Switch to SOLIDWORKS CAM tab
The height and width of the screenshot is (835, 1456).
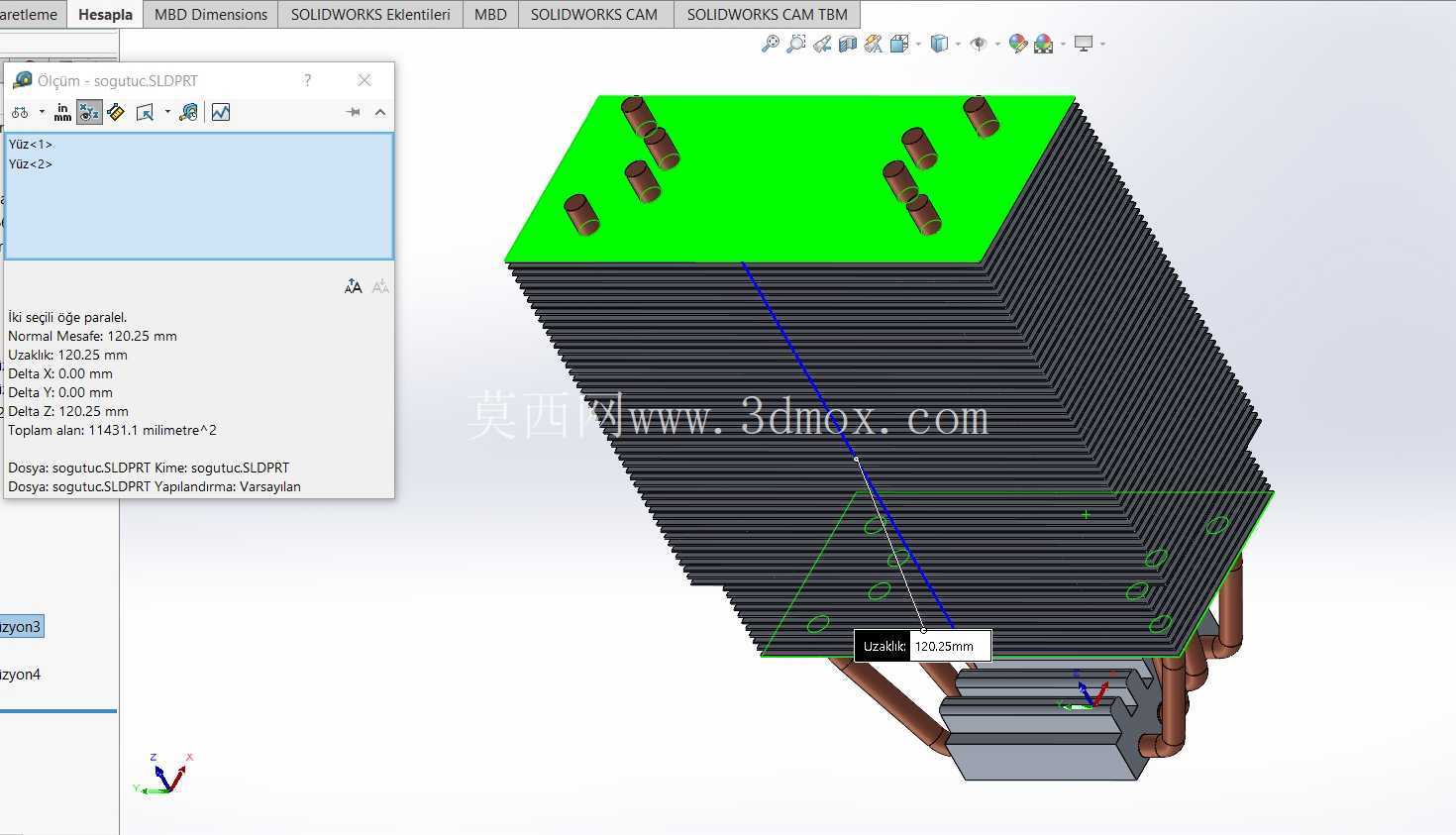tap(594, 15)
